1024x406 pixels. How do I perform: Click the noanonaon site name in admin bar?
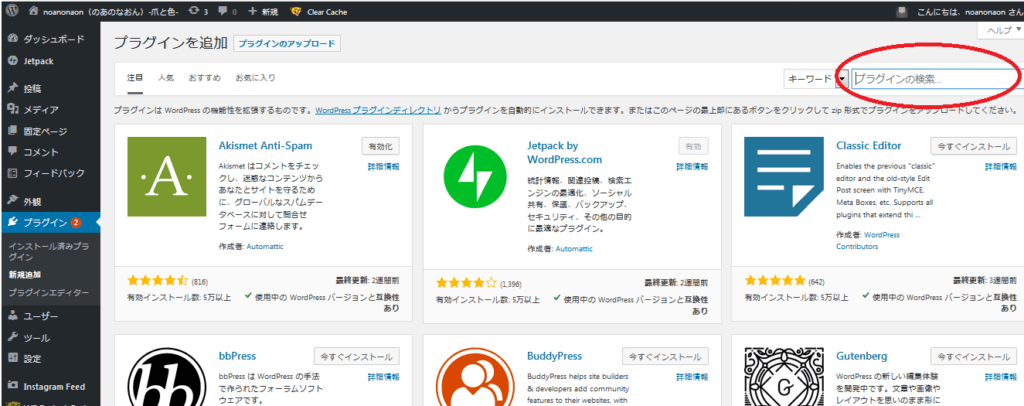111,12
